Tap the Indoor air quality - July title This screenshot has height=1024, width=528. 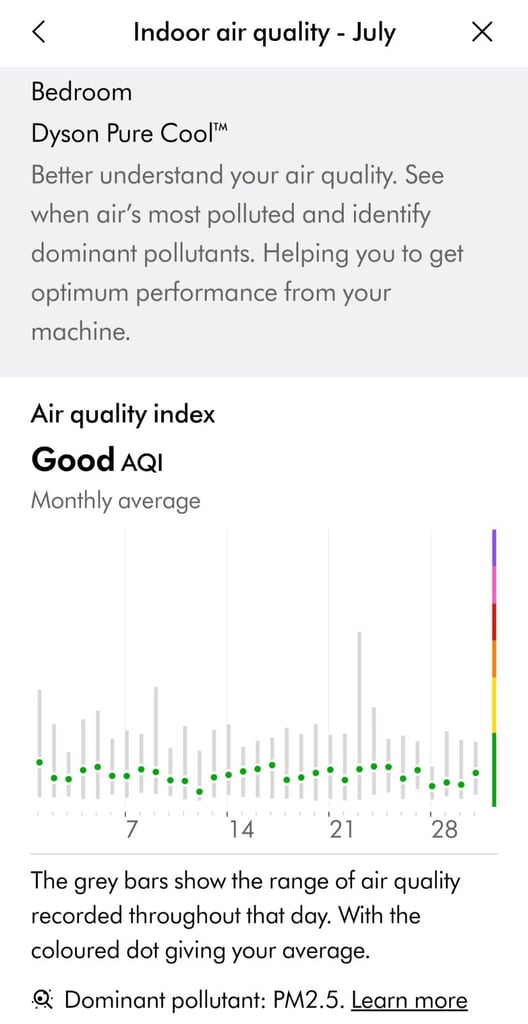264,32
